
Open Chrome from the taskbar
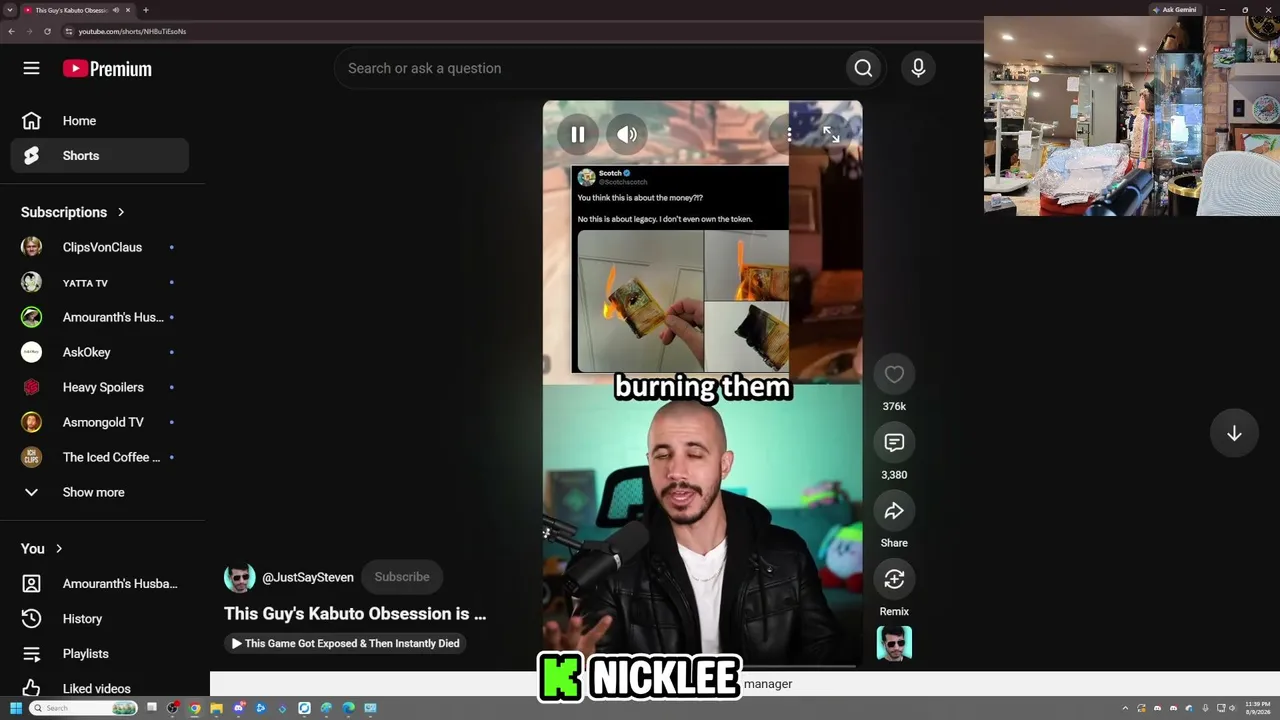coord(195,708)
